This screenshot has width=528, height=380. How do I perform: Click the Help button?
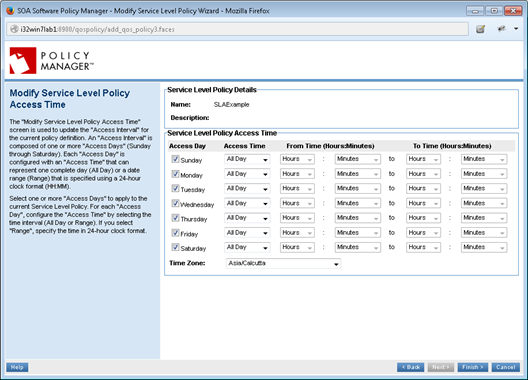click(17, 367)
